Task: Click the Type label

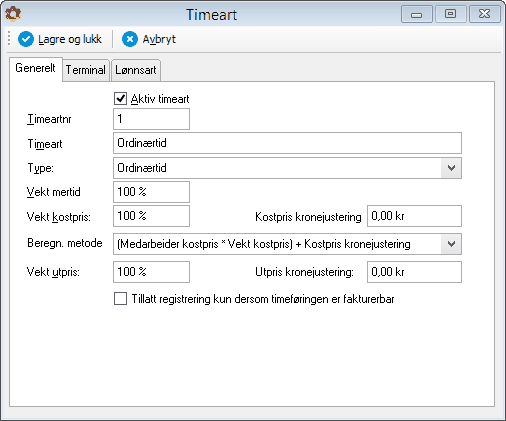Action: [40, 168]
